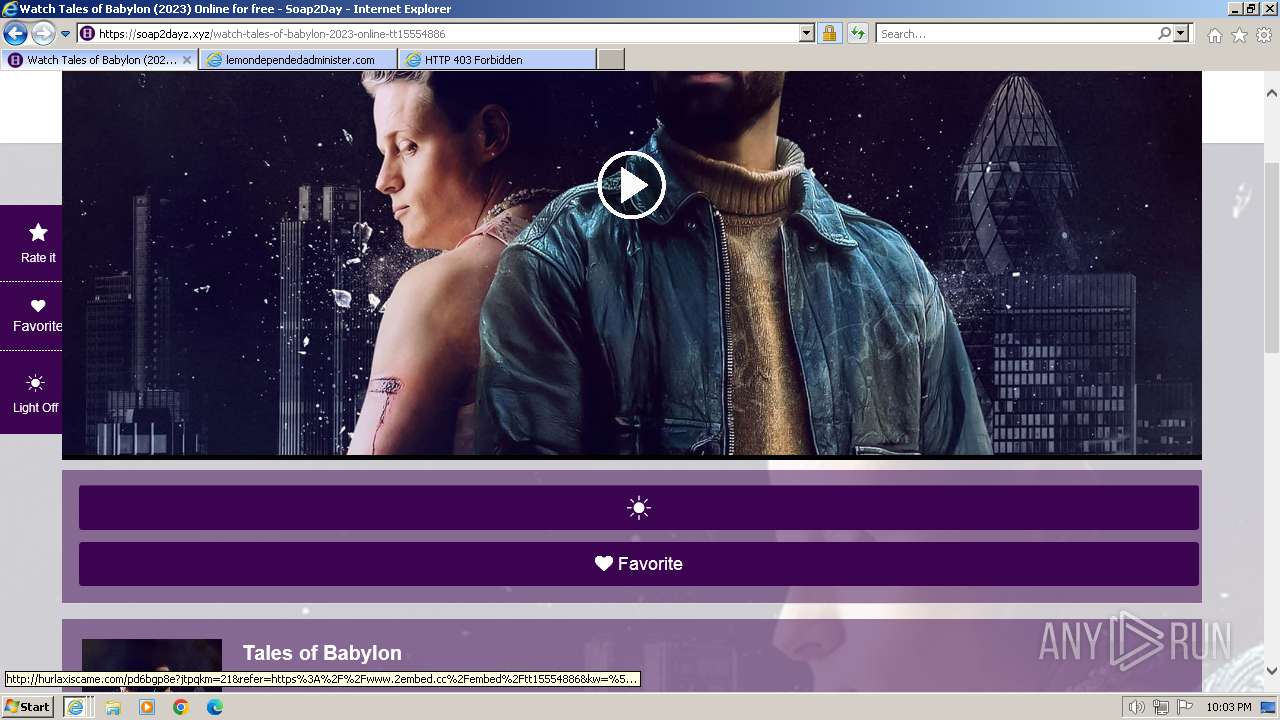
Task: Switch to the Watch Tales of Babylon tab
Action: (100, 60)
